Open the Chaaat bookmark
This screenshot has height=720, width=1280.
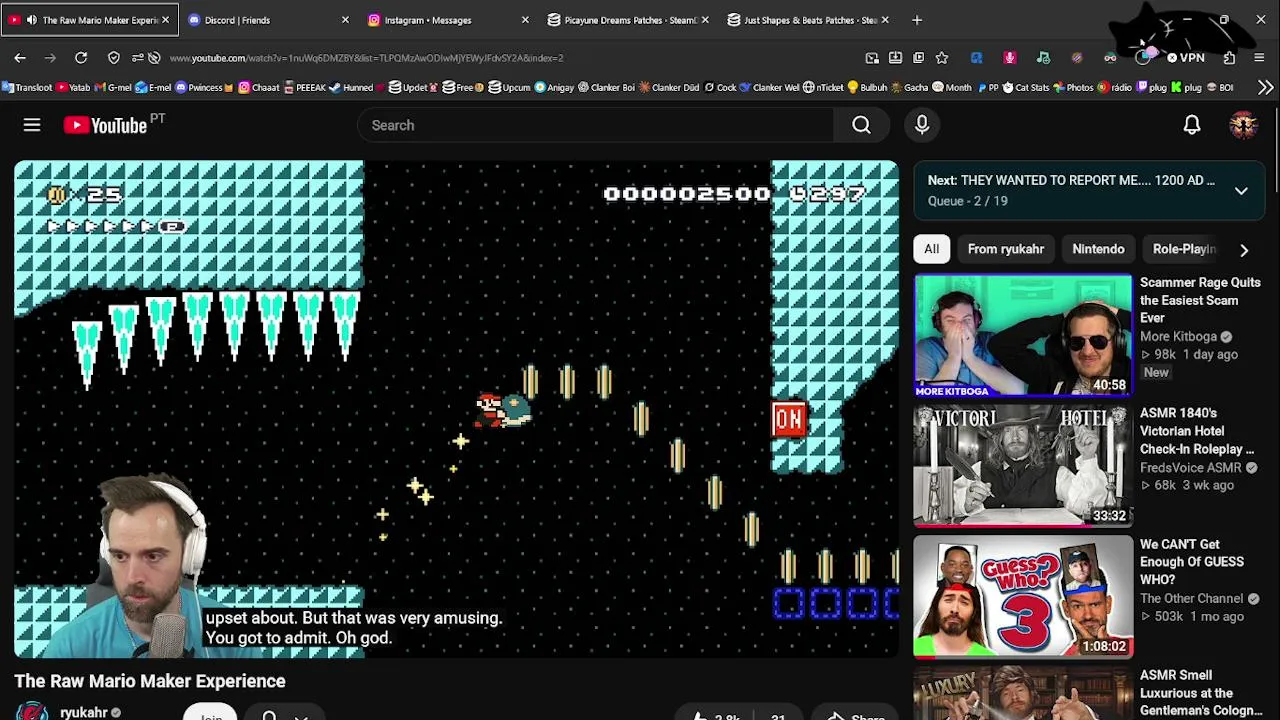point(258,88)
